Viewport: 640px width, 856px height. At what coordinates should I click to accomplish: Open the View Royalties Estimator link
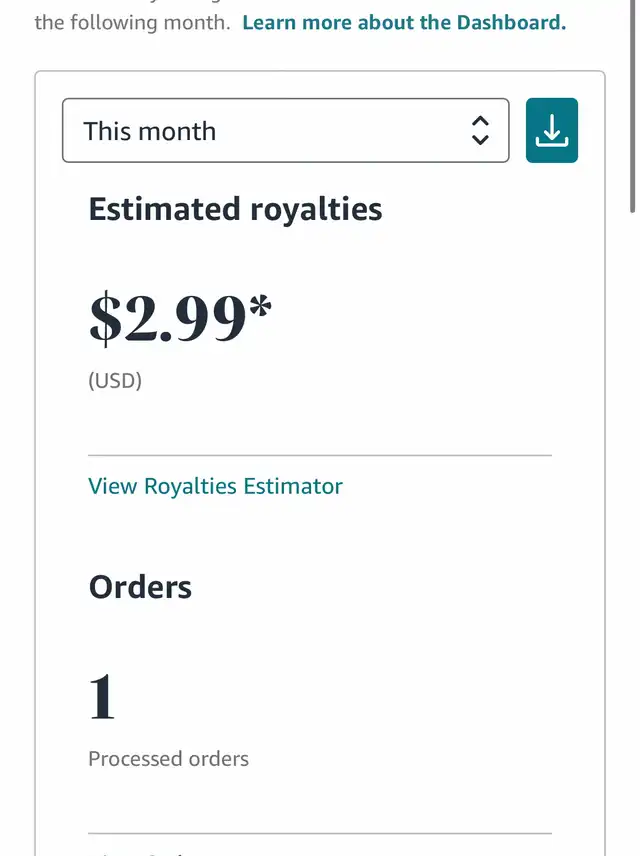point(215,486)
